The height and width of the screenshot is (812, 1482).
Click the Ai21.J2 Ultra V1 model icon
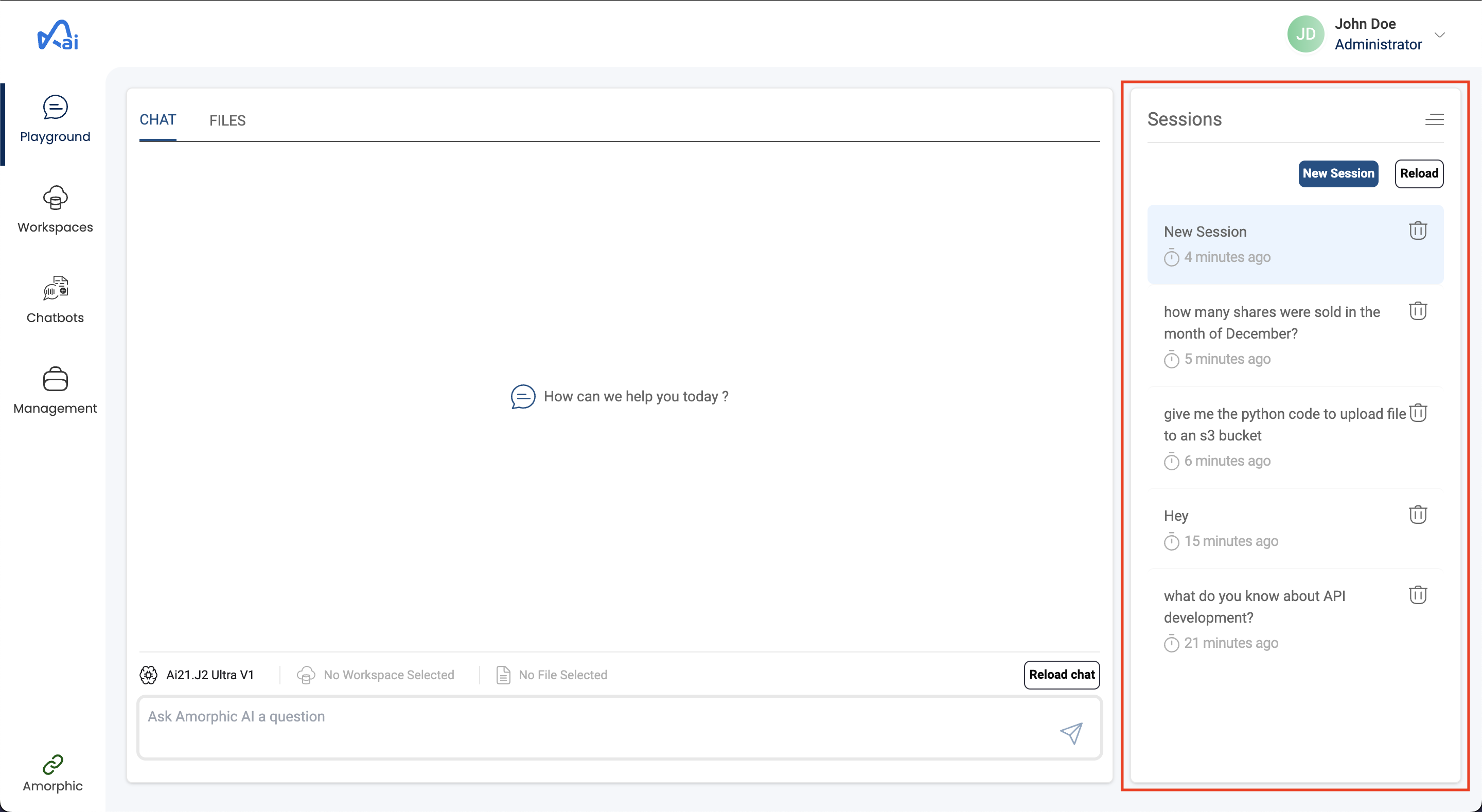(x=148, y=675)
